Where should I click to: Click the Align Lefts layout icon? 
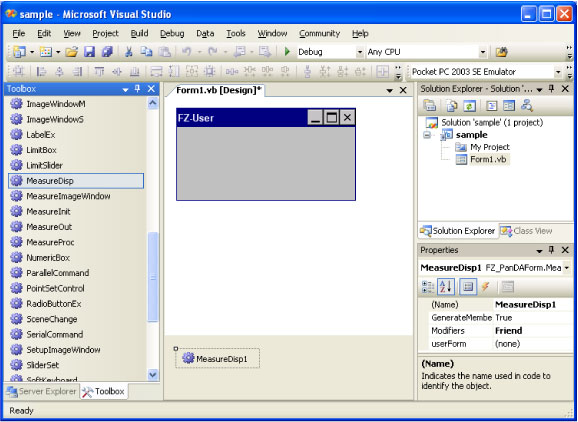click(x=41, y=72)
